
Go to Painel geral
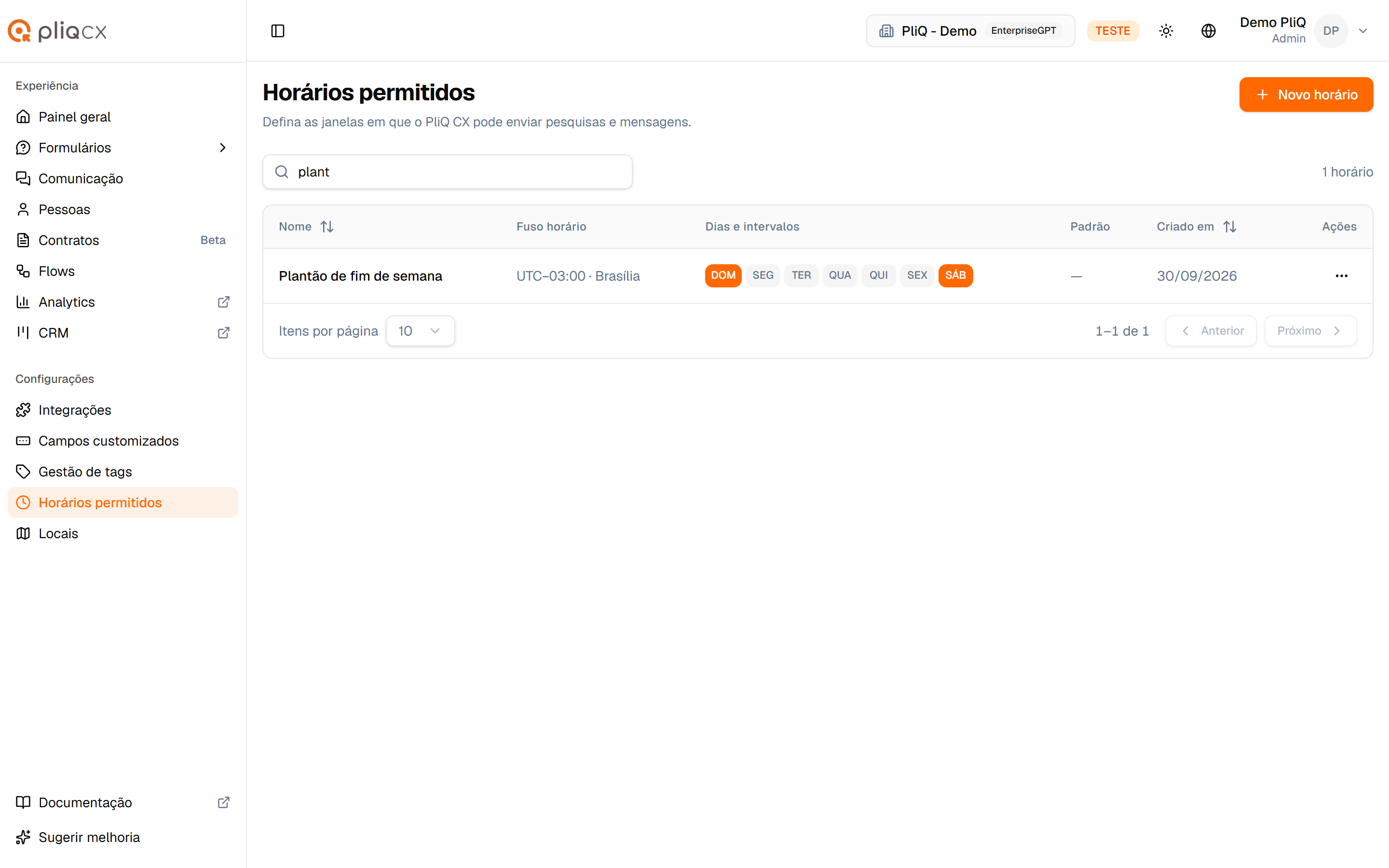pyautogui.click(x=123, y=117)
